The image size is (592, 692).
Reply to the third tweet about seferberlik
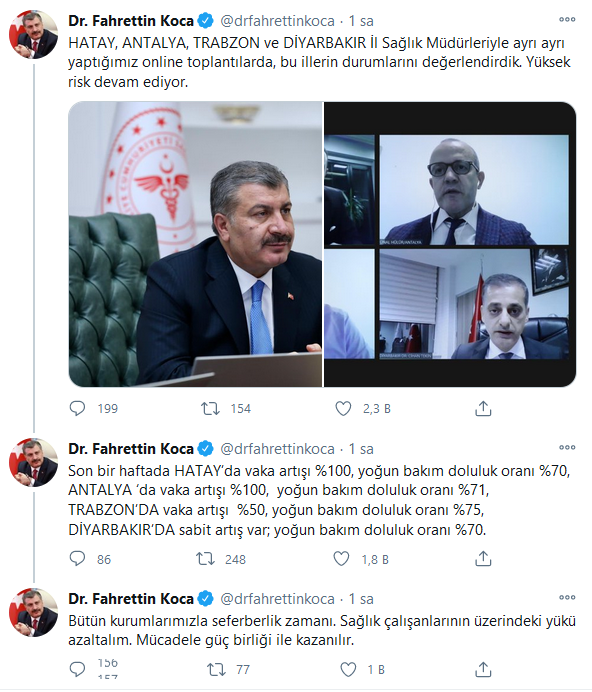pos(77,669)
